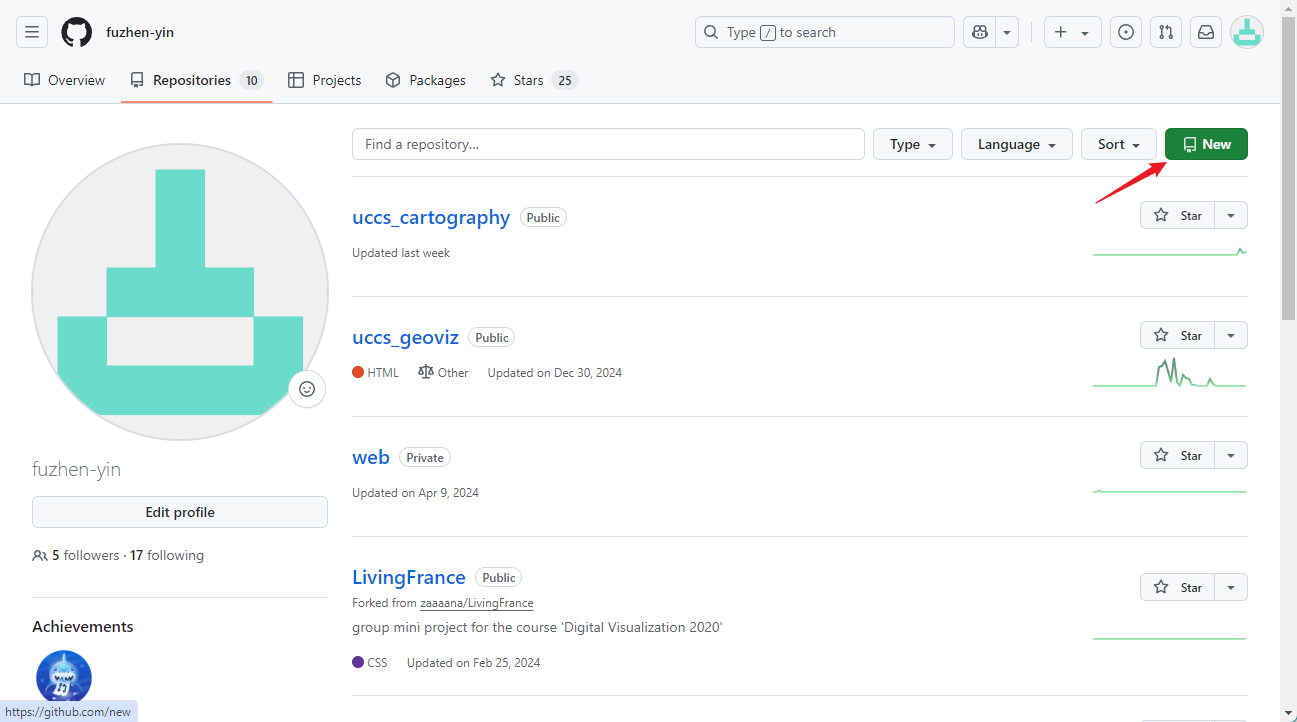Expand the Language filter dropdown
1297x722 pixels.
click(1017, 144)
